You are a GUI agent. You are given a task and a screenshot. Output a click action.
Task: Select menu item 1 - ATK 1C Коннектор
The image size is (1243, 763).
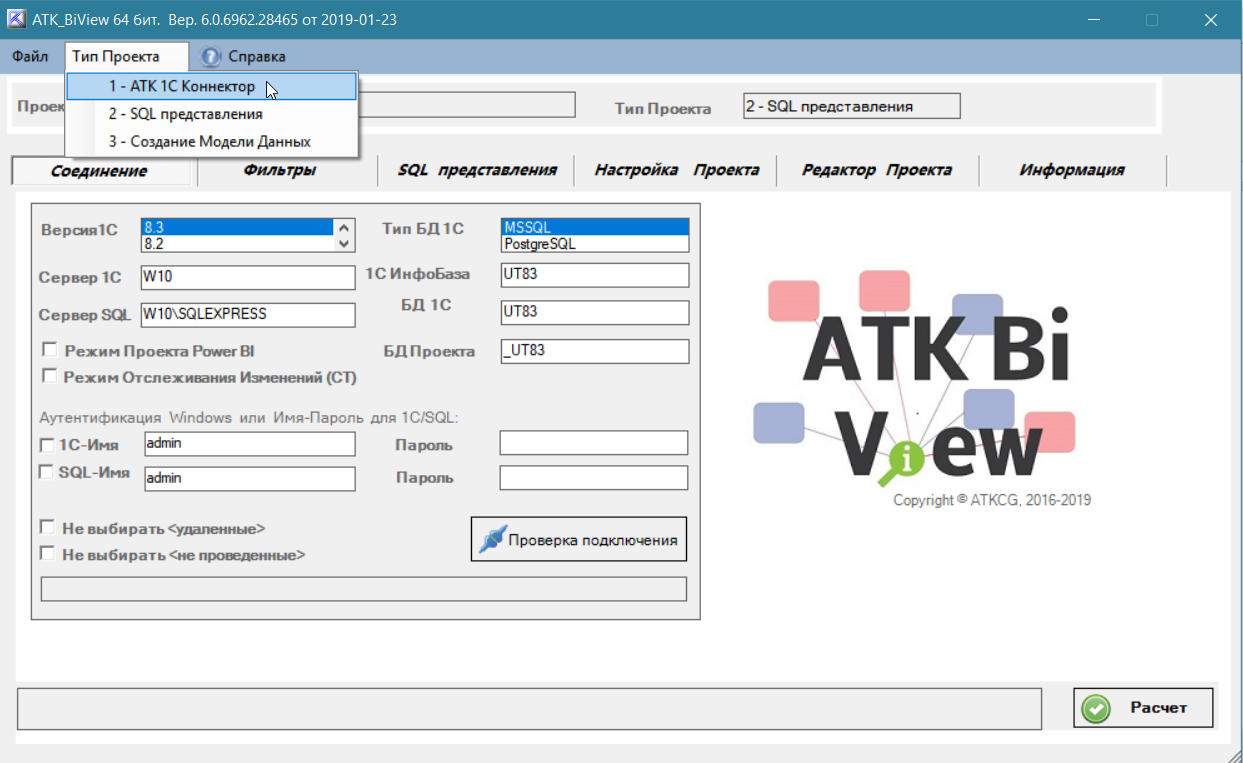(x=182, y=87)
